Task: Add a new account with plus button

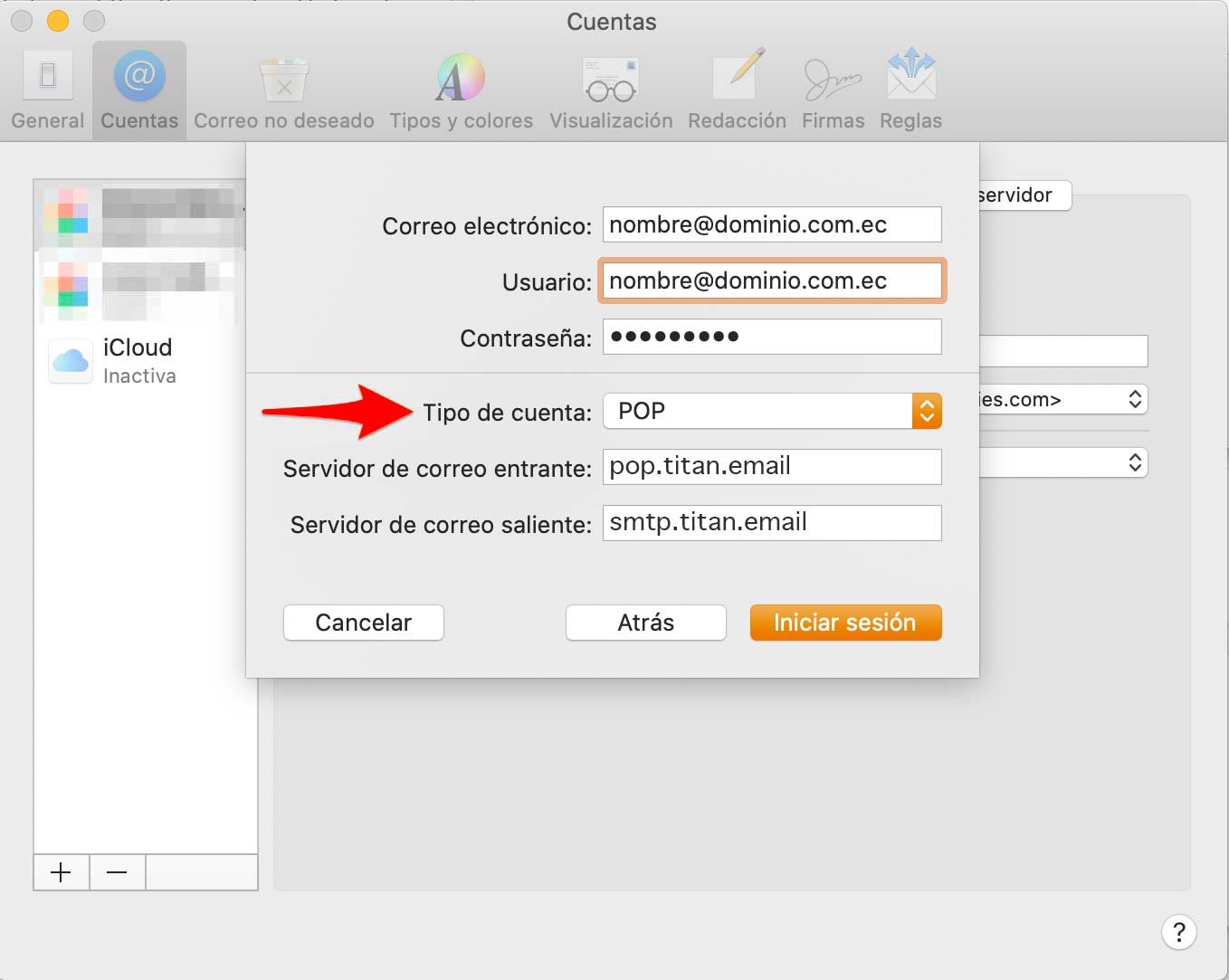Action: click(x=61, y=872)
